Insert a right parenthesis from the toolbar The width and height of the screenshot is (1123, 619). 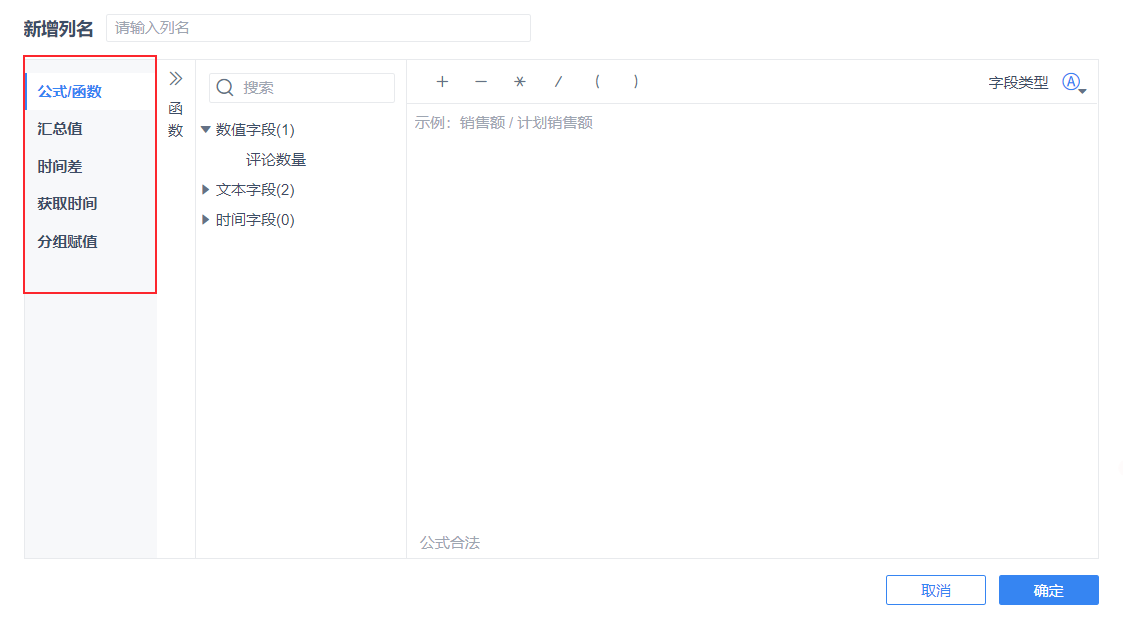click(635, 82)
